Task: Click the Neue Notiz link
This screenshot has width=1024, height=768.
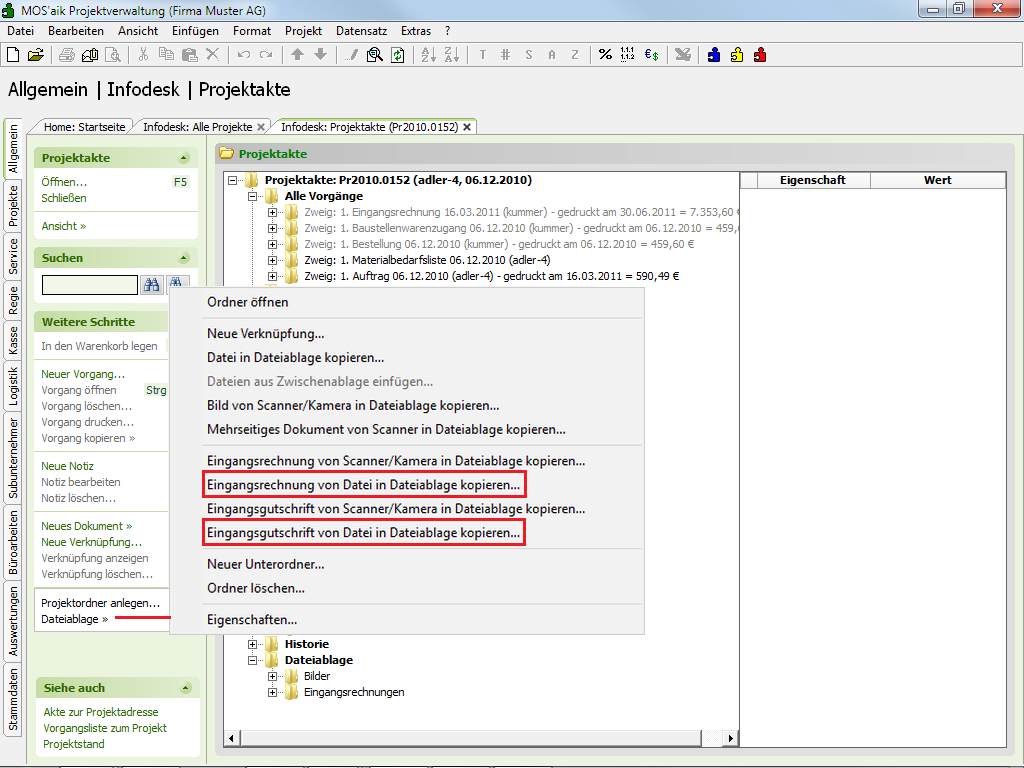Action: point(67,466)
